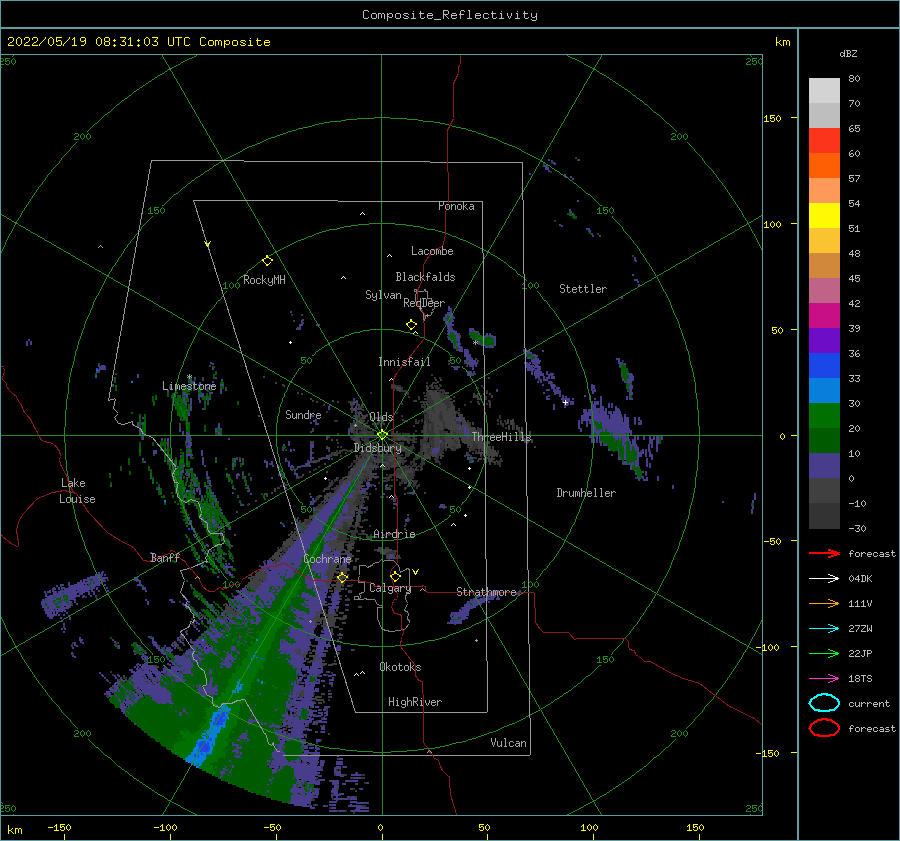The height and width of the screenshot is (841, 900).
Task: Click the Ponoka label
Action: [x=456, y=206]
